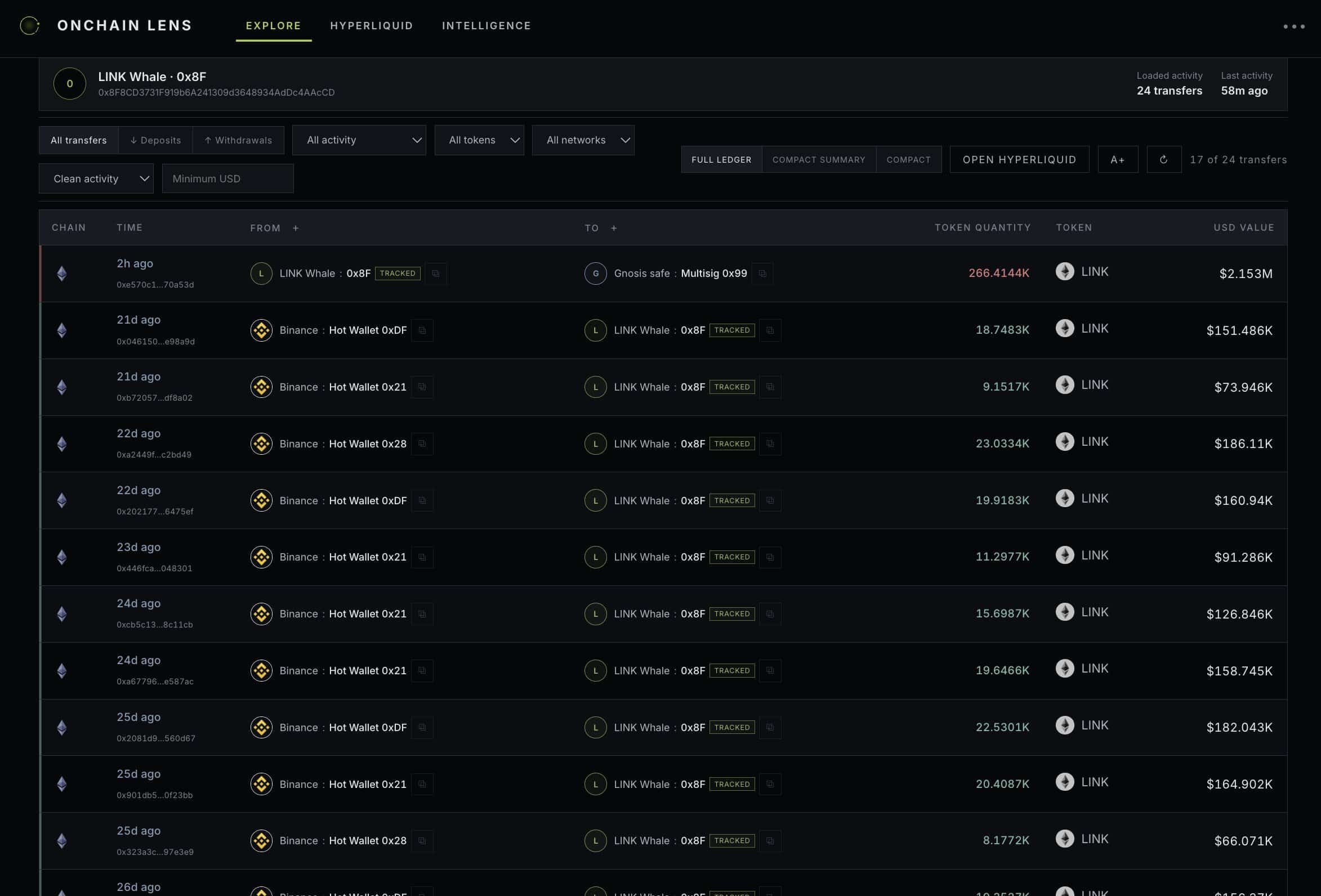Click the 266.4144K token quantity
The image size is (1321, 896).
pos(999,274)
